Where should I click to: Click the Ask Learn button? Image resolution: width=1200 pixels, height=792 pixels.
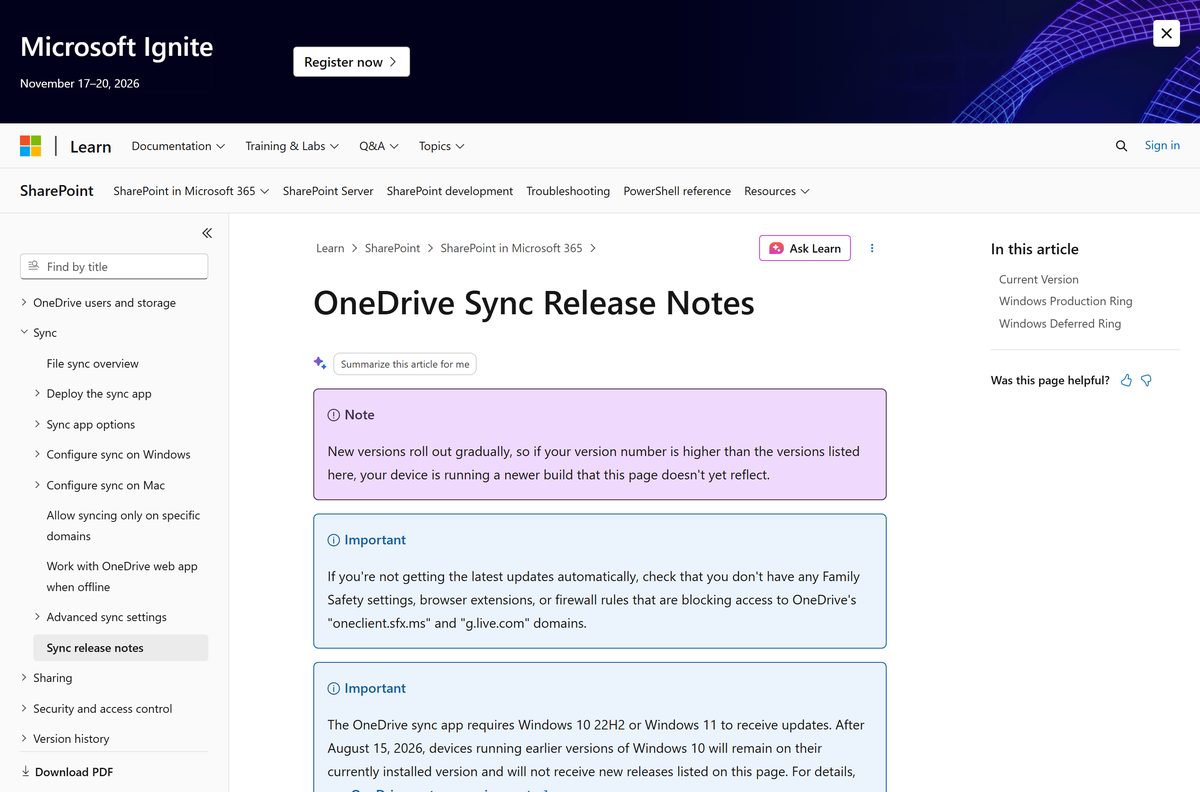pos(805,248)
